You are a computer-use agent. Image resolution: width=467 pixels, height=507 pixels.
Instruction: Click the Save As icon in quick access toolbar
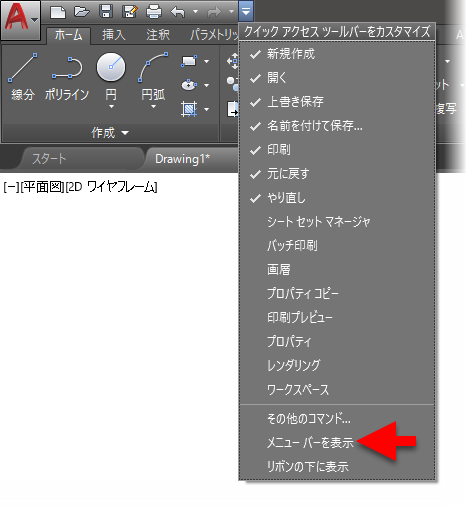(x=130, y=12)
